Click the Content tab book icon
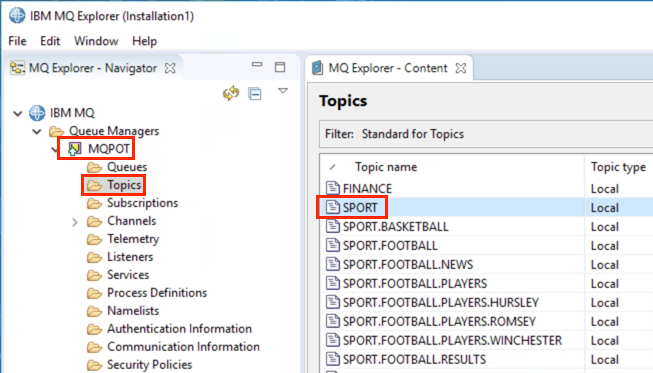Viewport: 653px width, 373px height. [317, 67]
